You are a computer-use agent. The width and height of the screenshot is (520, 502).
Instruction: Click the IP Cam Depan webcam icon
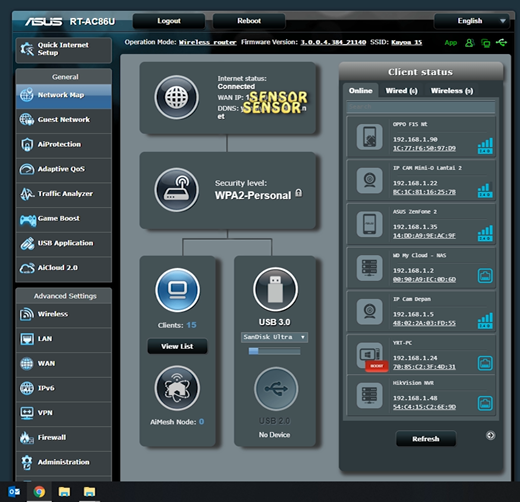pyautogui.click(x=369, y=312)
